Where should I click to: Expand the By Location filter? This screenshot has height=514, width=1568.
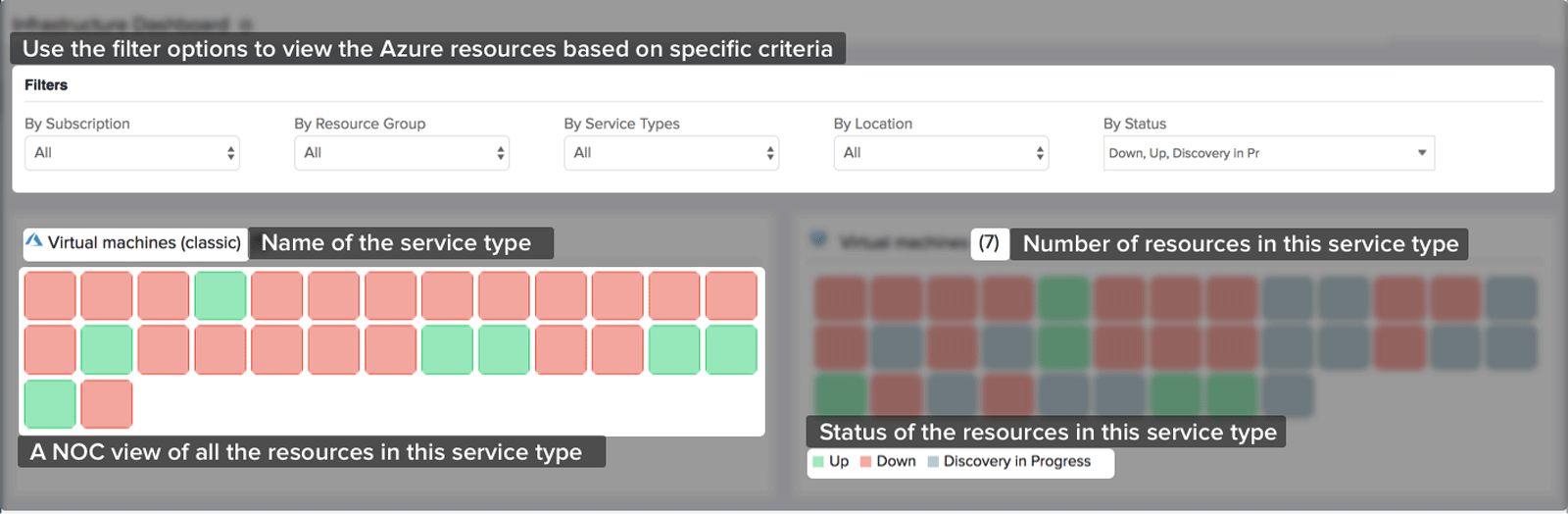point(940,153)
